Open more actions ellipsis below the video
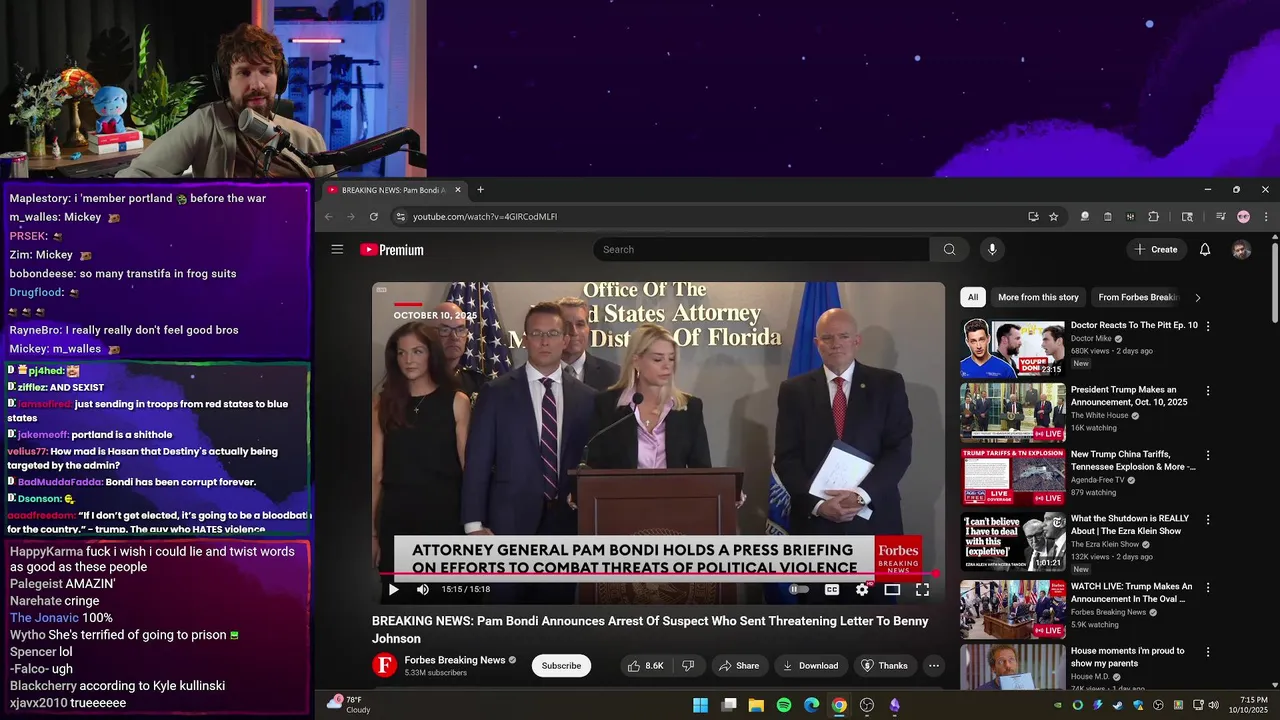 tap(934, 666)
